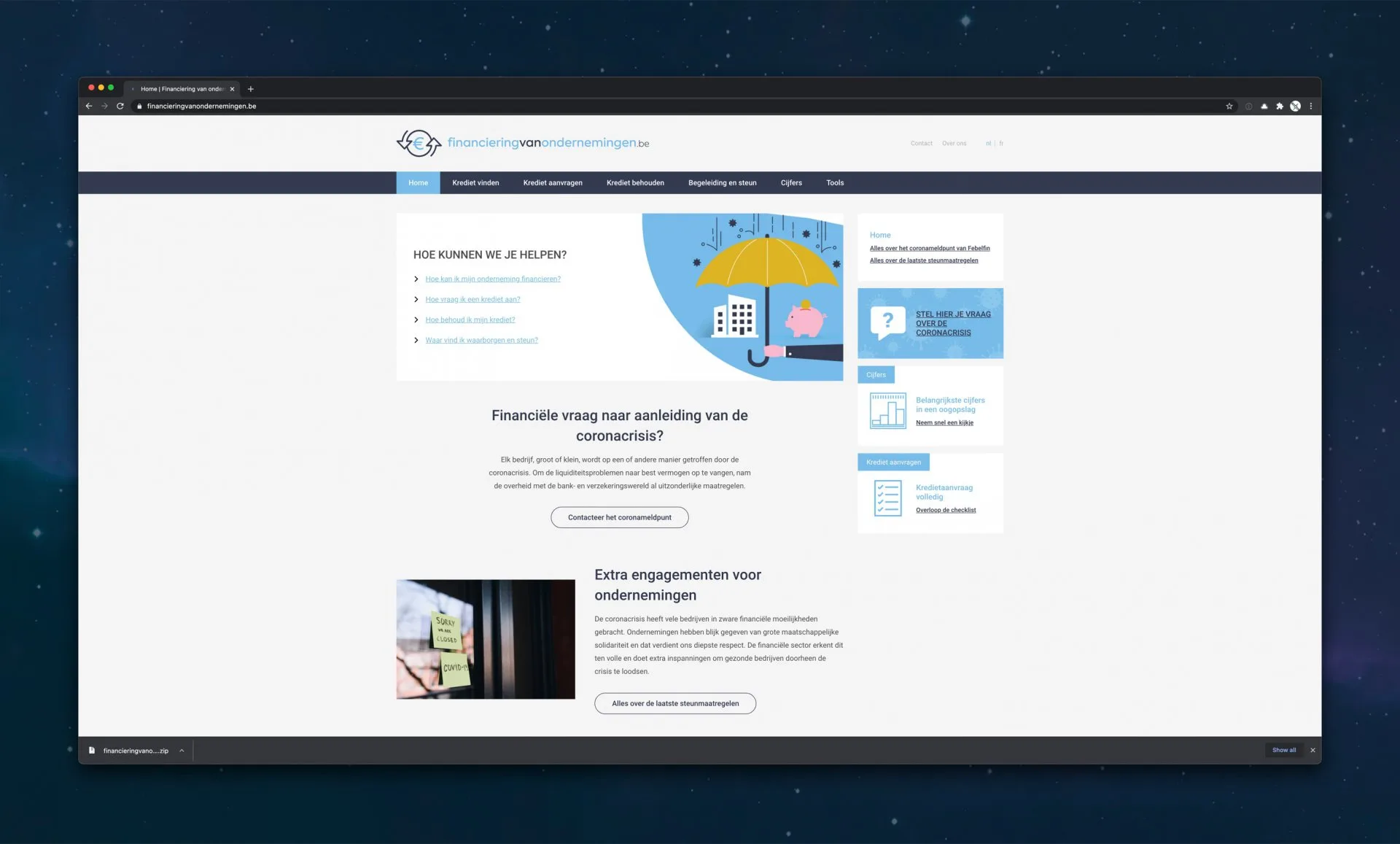The height and width of the screenshot is (844, 1400).
Task: Click Alles over de laatste steunmaatregelen button
Action: click(x=675, y=703)
